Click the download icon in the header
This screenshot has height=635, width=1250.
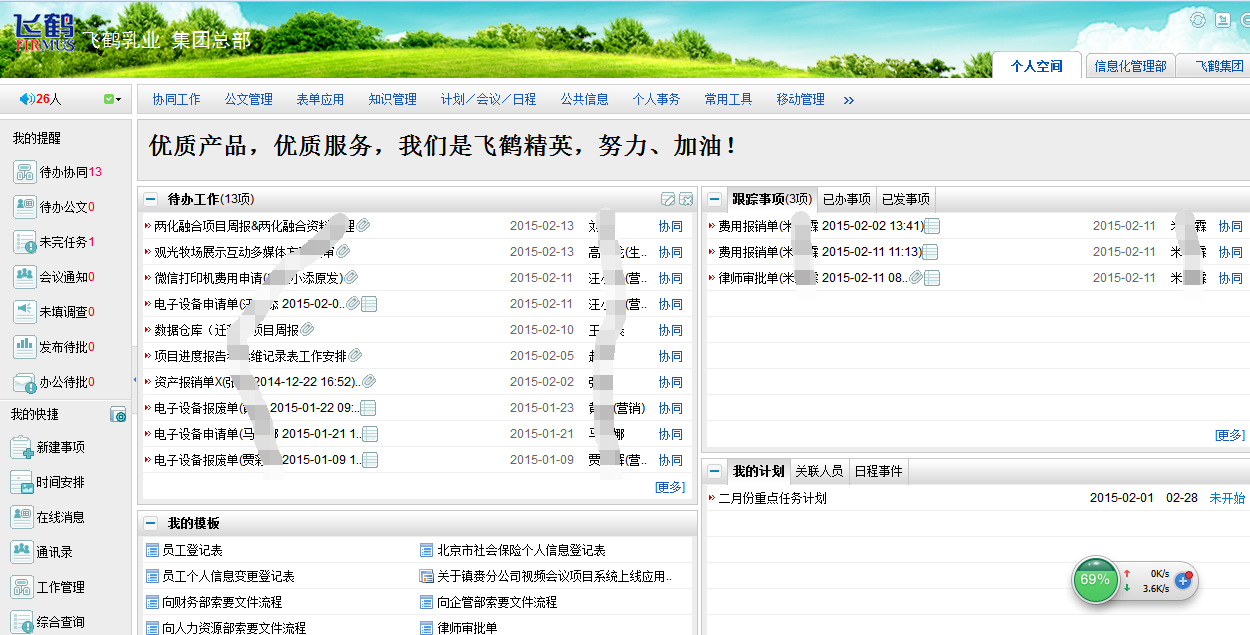click(x=1221, y=18)
